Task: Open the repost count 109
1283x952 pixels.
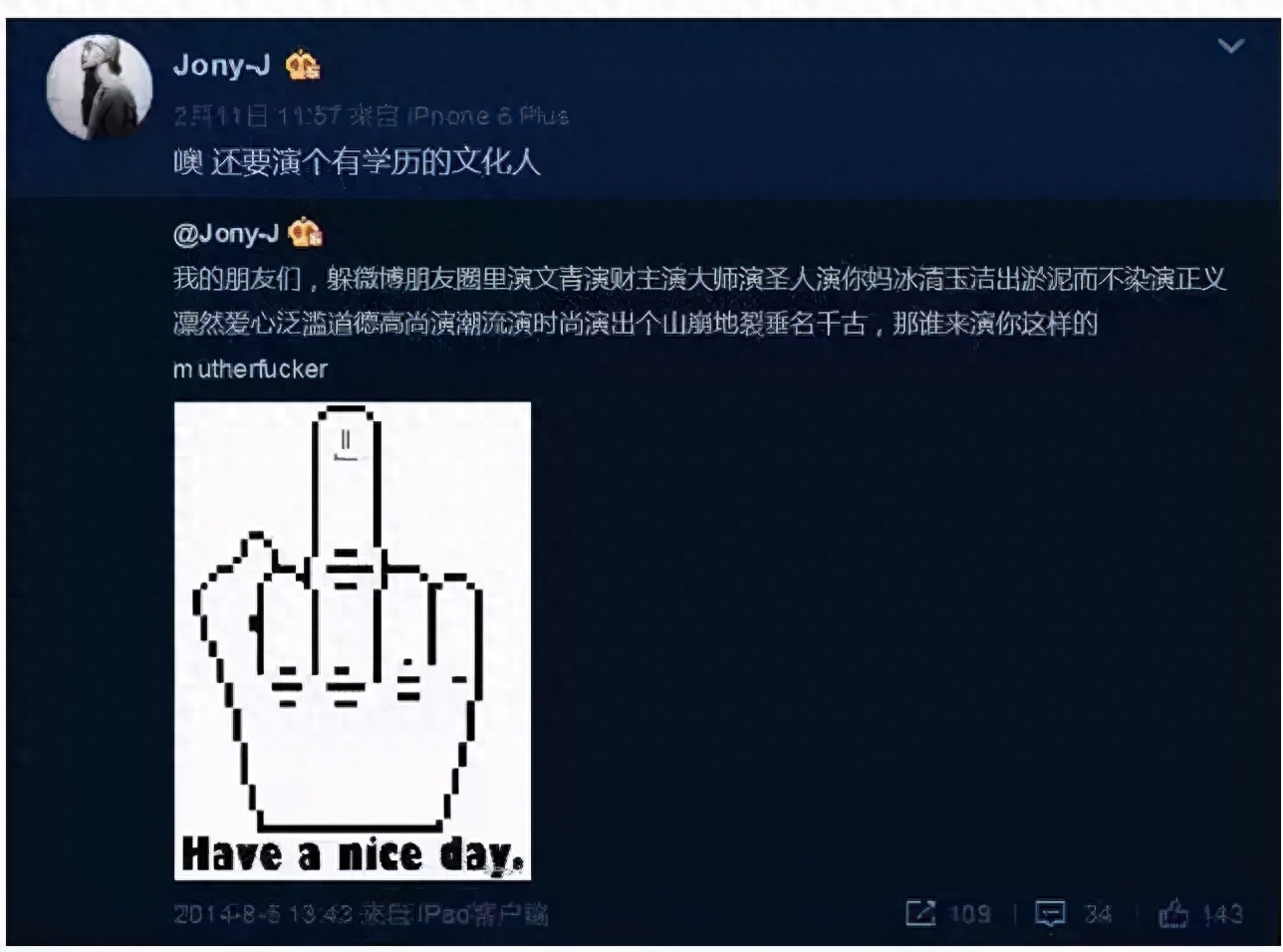Action: 969,914
